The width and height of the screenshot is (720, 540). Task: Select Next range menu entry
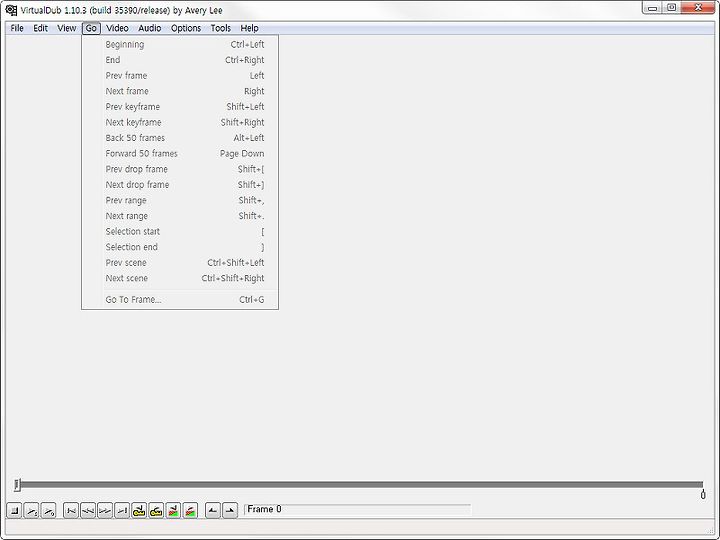point(180,216)
